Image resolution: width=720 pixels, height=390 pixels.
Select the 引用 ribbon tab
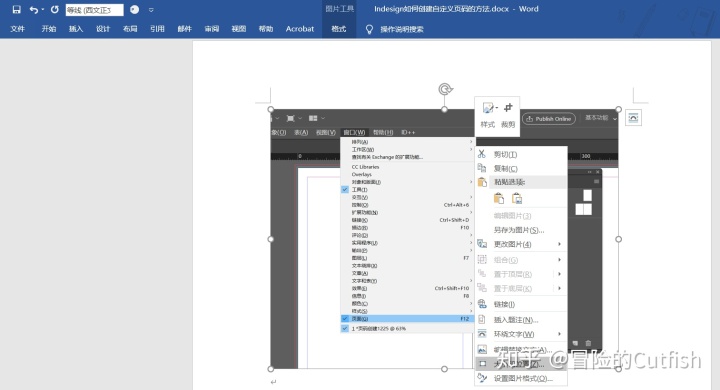click(157, 29)
